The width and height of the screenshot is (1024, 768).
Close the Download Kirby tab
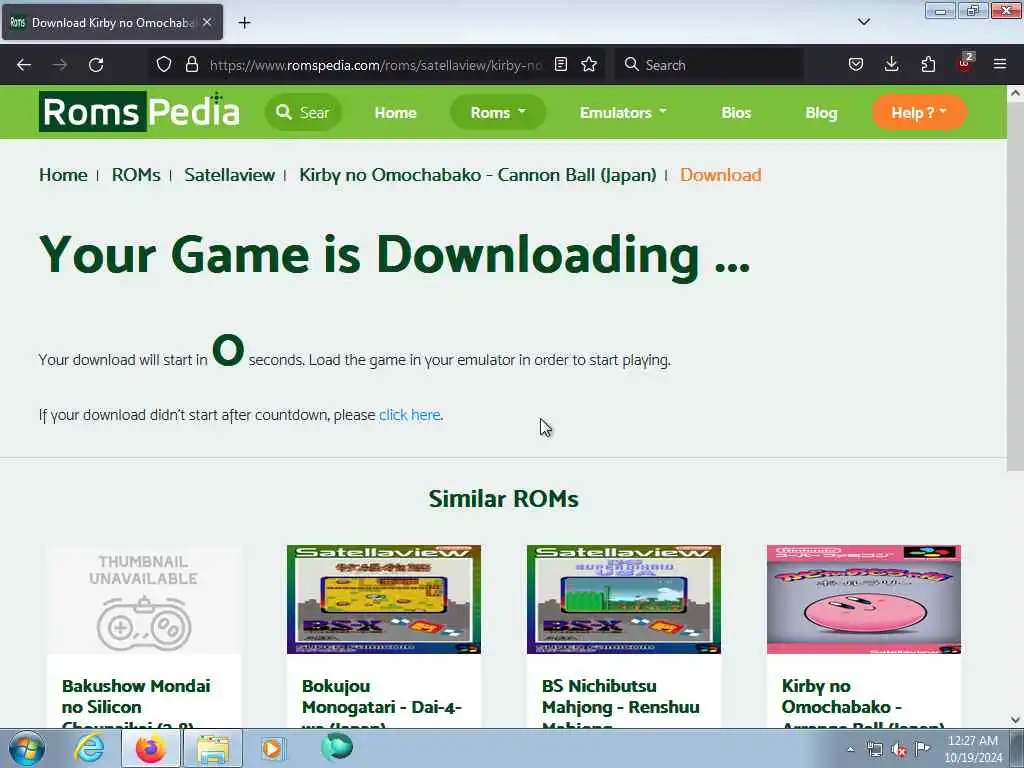207,22
